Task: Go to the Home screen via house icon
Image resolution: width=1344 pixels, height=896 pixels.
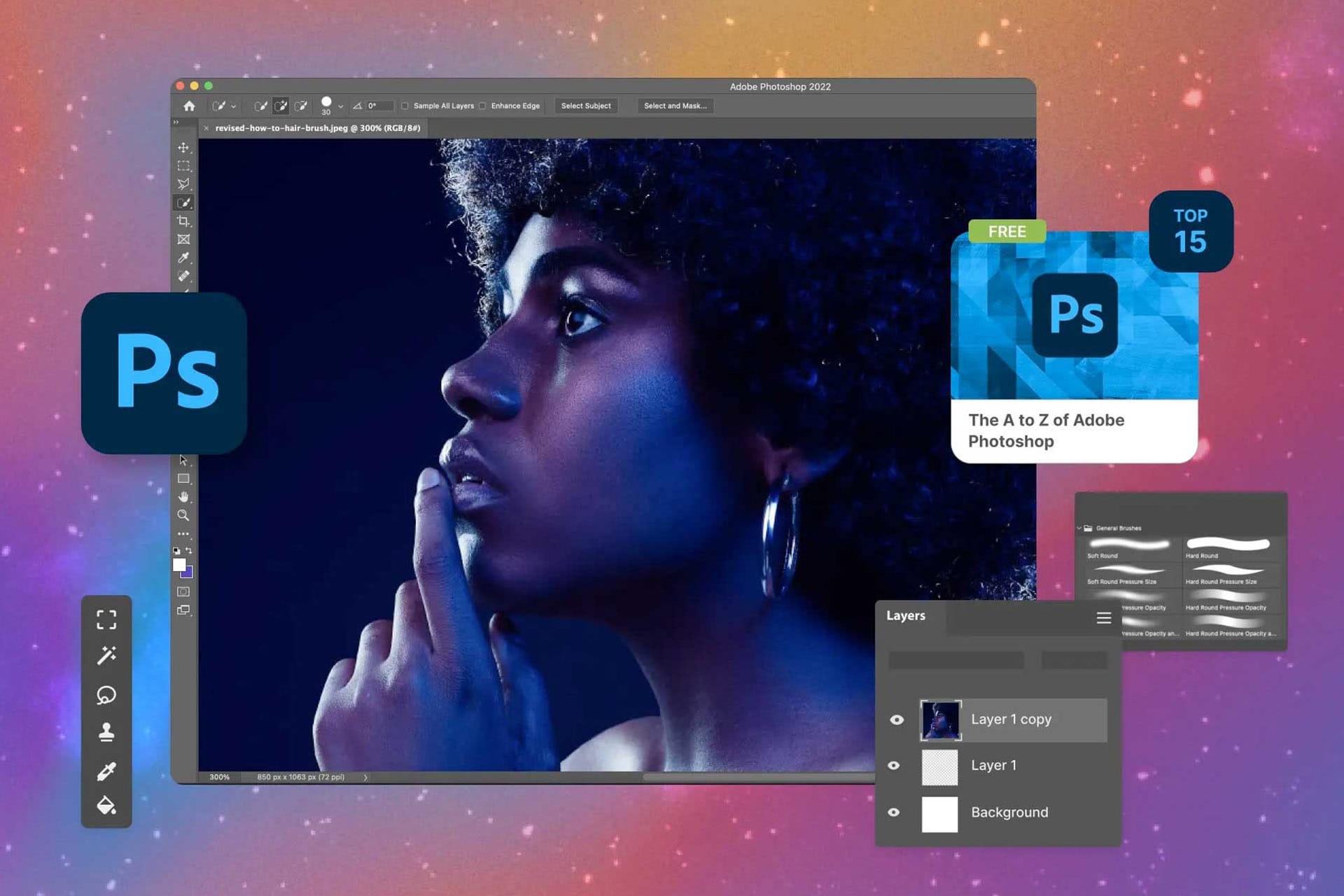Action: (x=189, y=106)
